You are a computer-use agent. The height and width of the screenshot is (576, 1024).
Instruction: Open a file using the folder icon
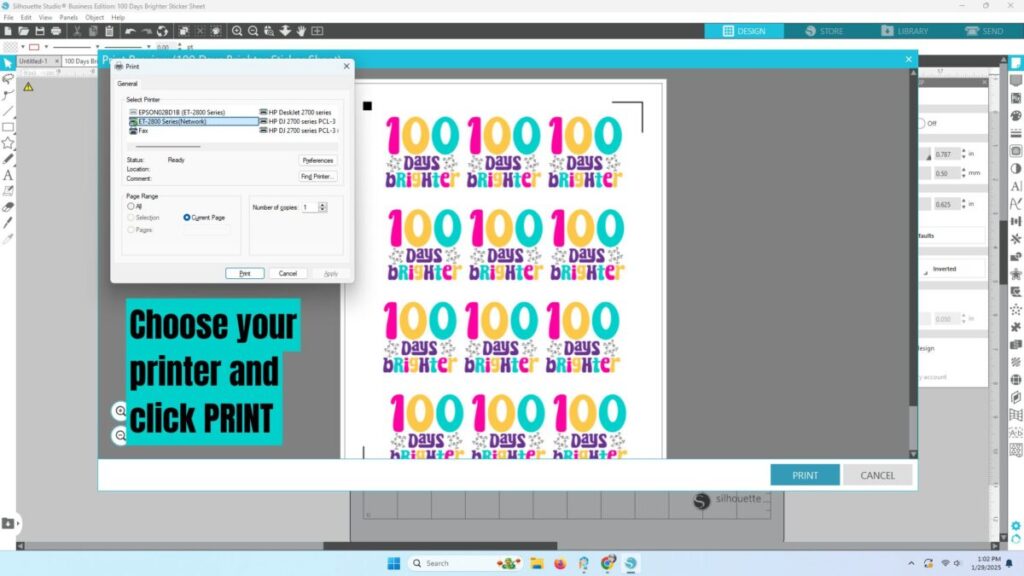(24, 31)
